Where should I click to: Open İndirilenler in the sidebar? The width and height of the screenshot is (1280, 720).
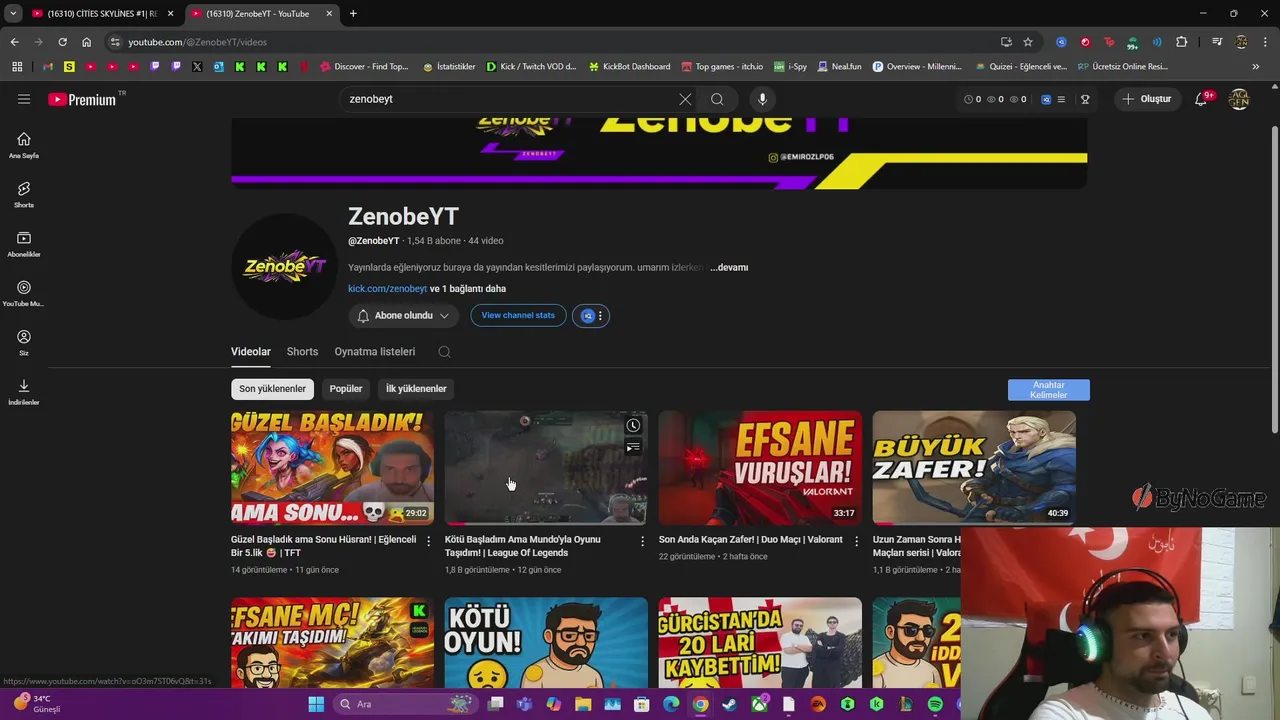point(24,392)
